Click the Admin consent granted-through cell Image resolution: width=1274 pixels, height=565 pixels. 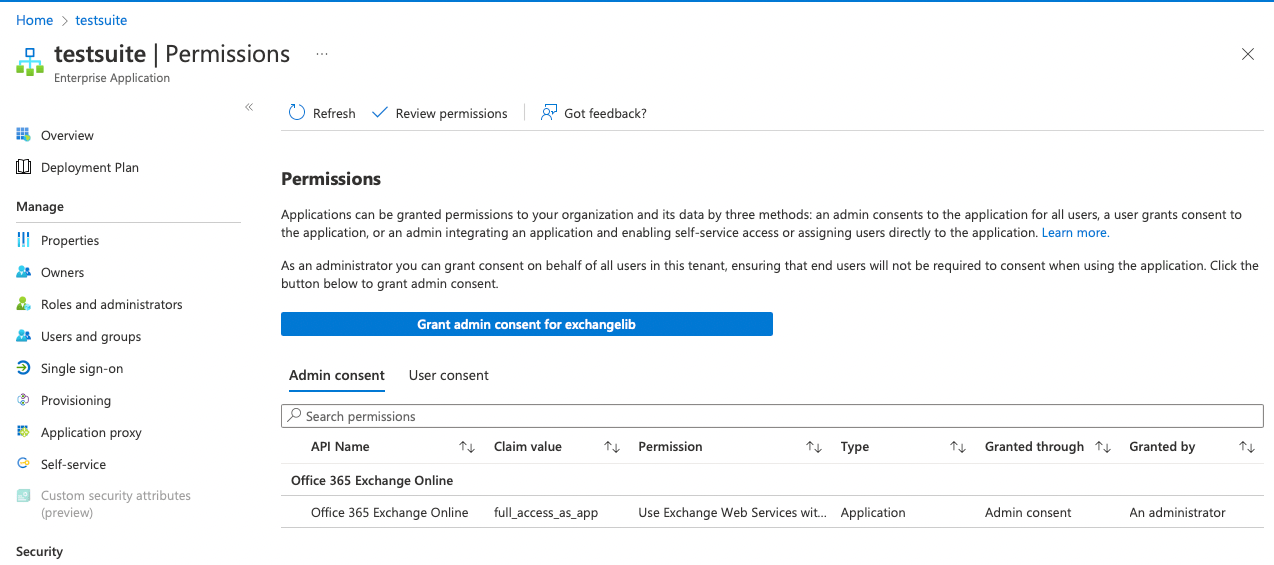point(1028,512)
